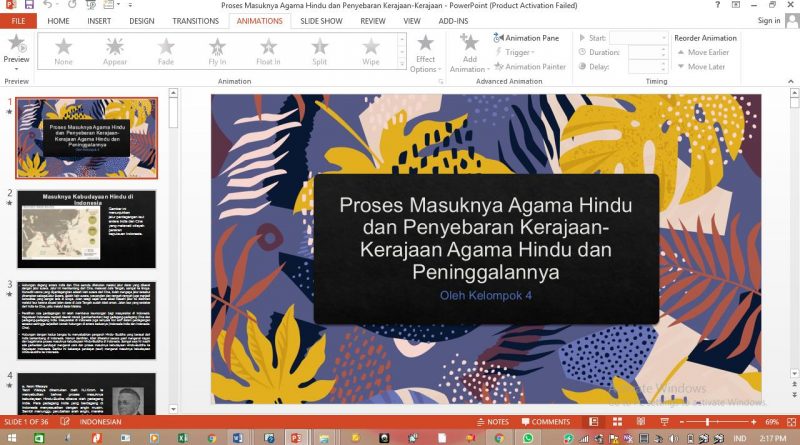Click spell check icon in status bar
This screenshot has height=445, width=800.
65,422
